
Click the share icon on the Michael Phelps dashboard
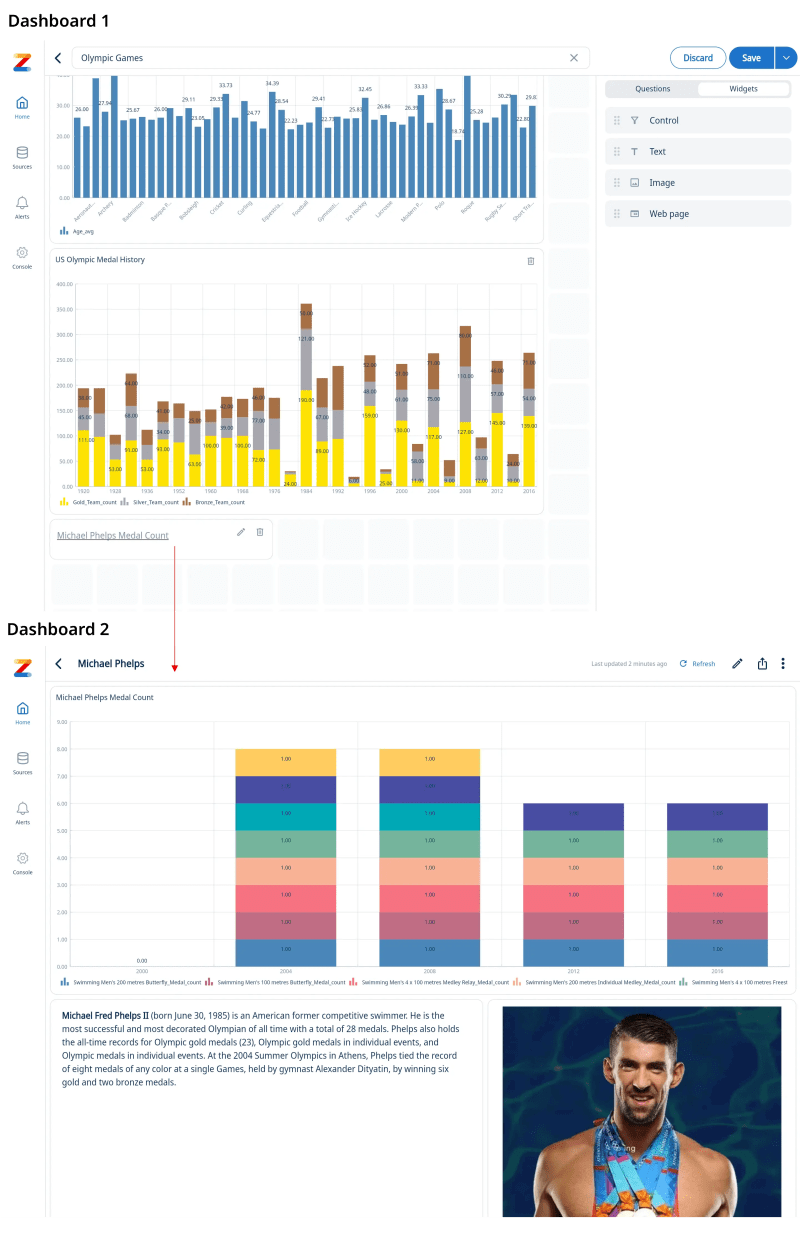(762, 663)
